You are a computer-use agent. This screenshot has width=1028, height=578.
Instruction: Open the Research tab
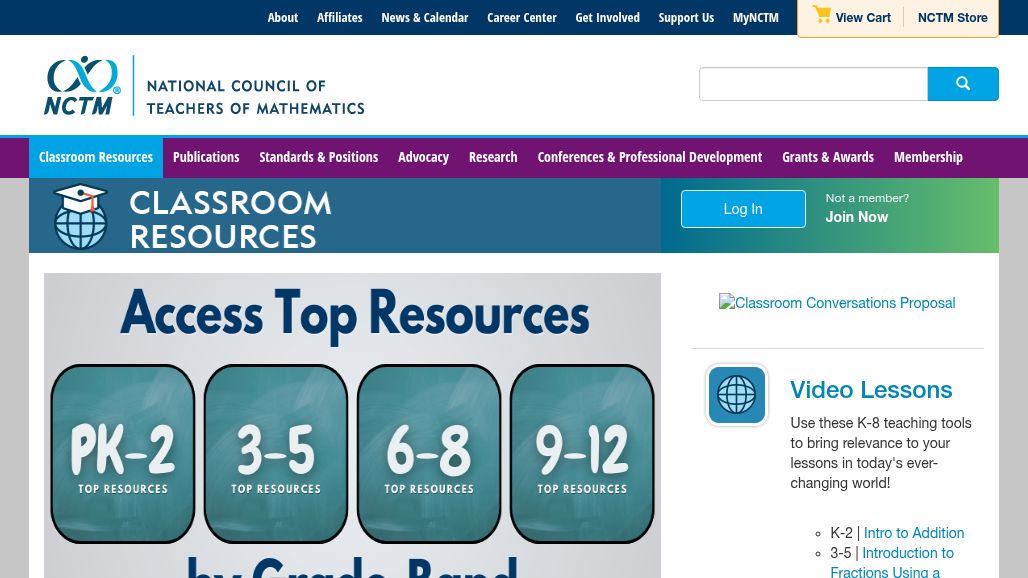pyautogui.click(x=493, y=157)
